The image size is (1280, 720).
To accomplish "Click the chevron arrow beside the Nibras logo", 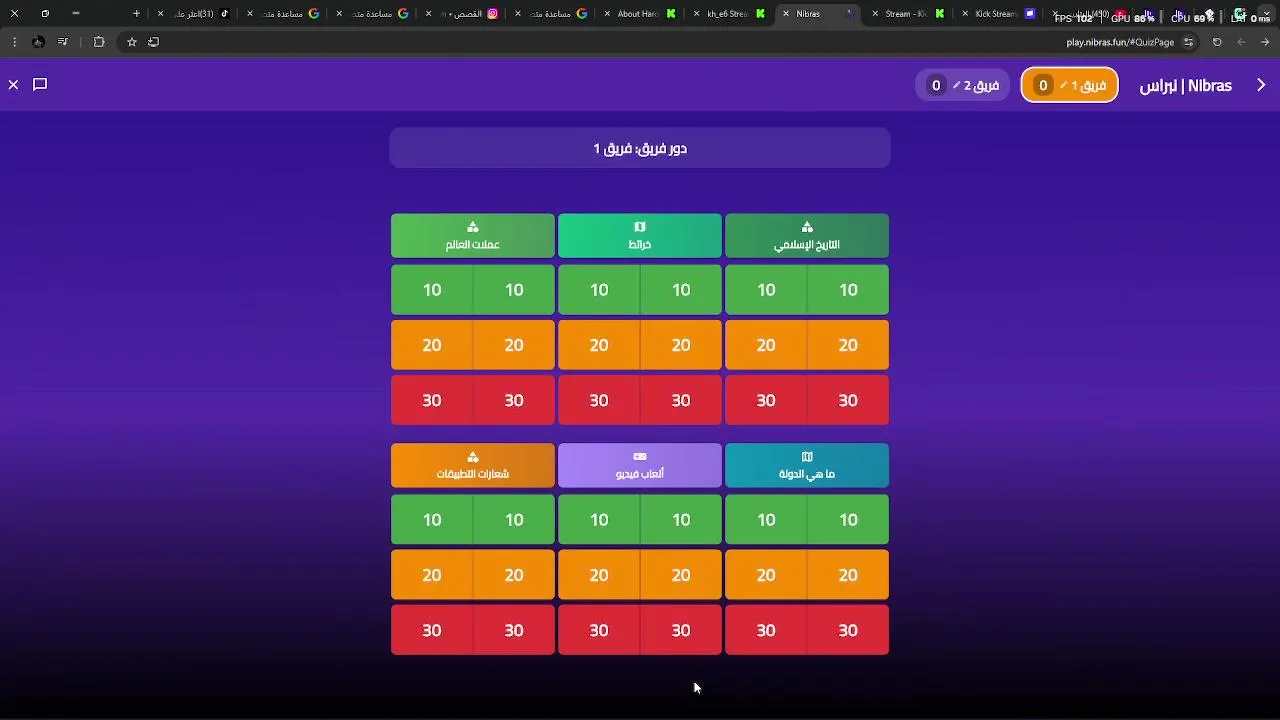I will point(1261,85).
